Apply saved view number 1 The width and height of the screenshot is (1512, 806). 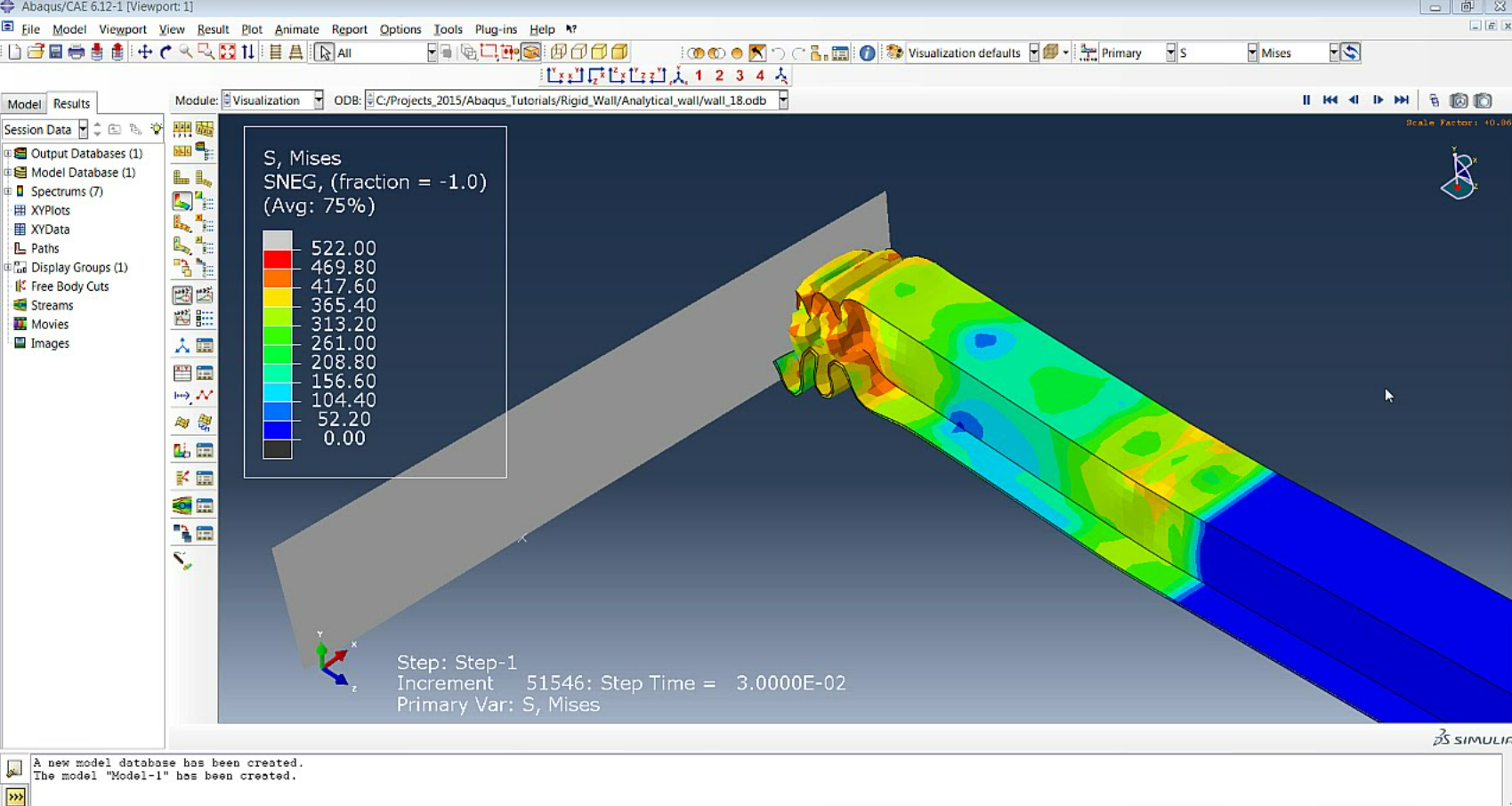pyautogui.click(x=699, y=76)
